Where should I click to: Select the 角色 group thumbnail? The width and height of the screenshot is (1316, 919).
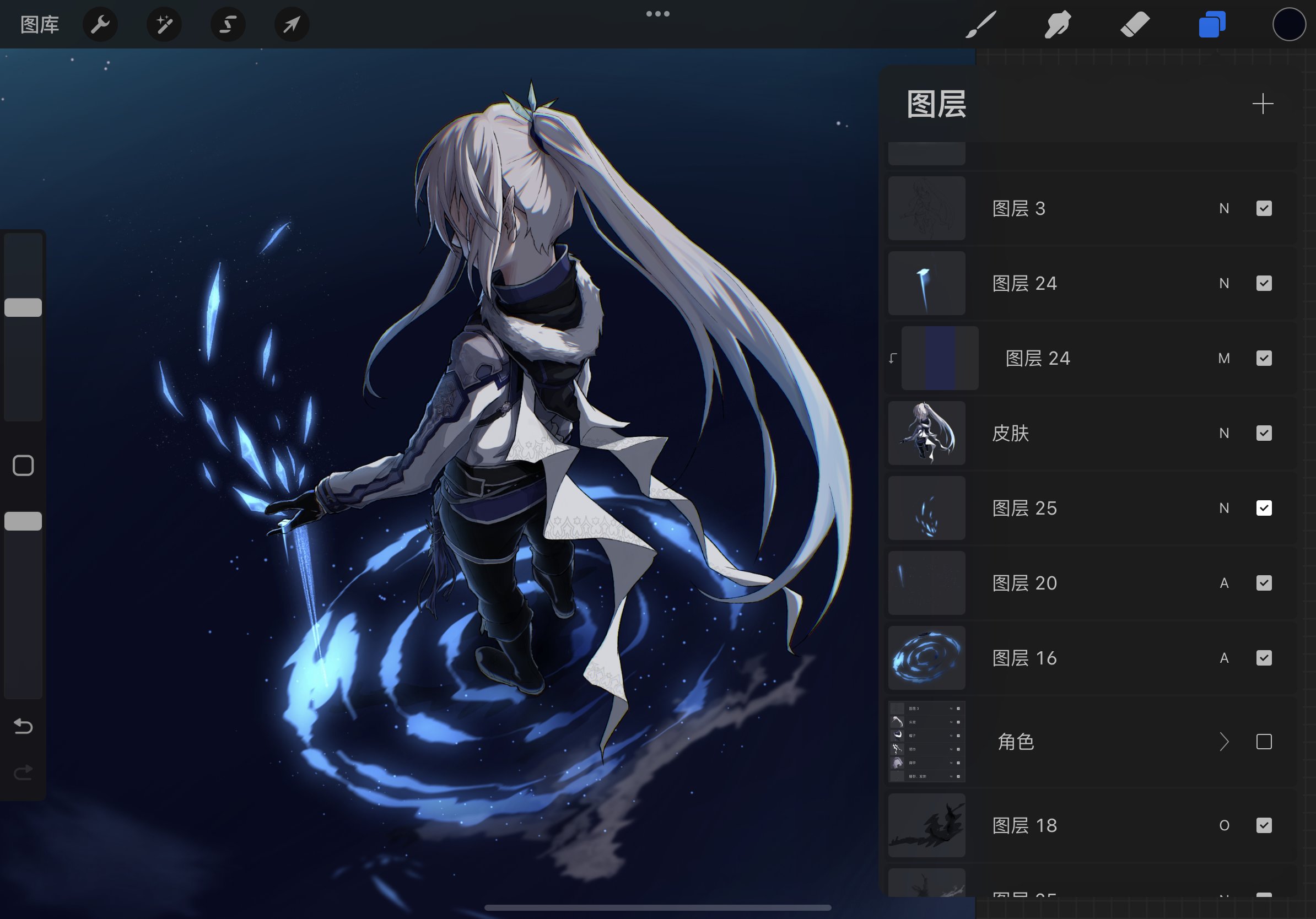(x=927, y=742)
